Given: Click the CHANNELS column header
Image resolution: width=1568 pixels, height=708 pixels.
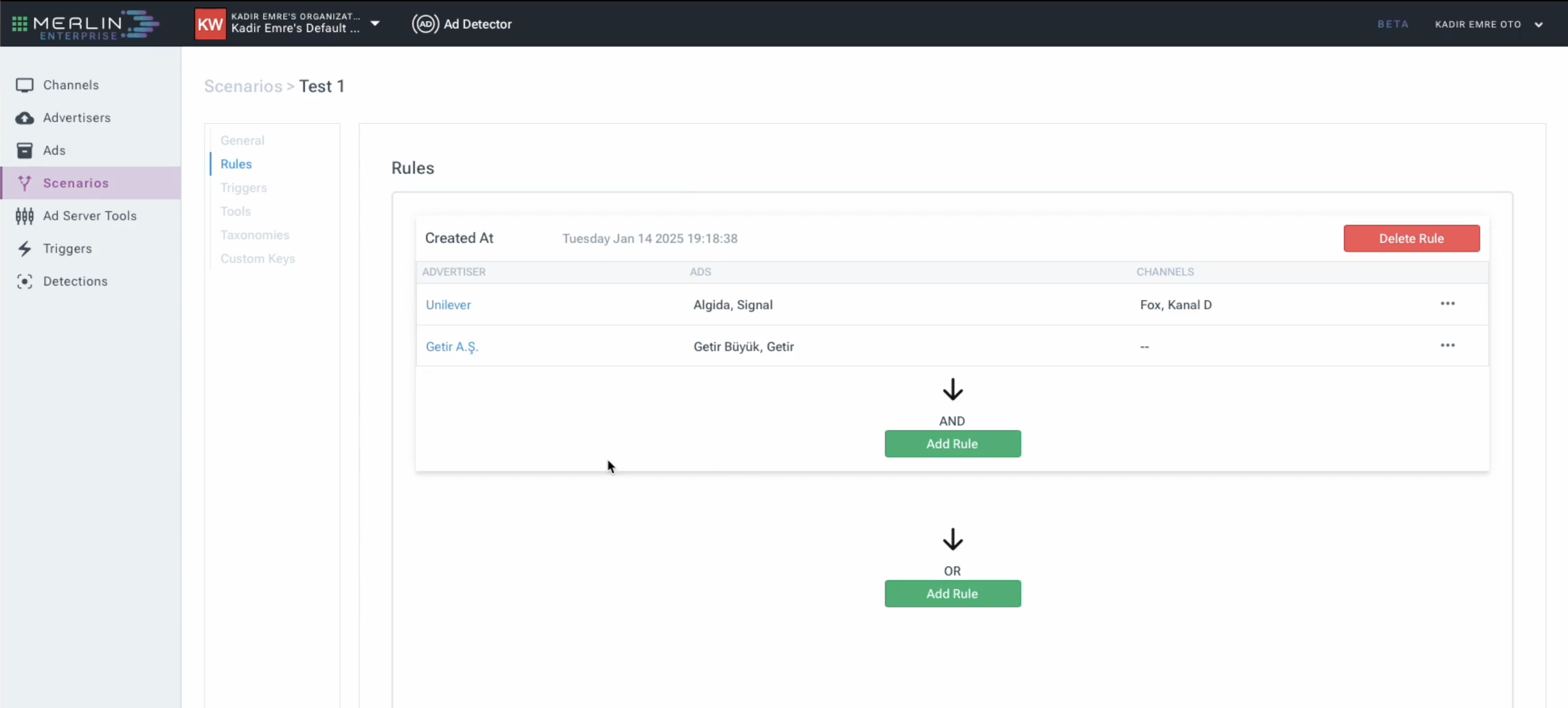Looking at the screenshot, I should tap(1165, 272).
